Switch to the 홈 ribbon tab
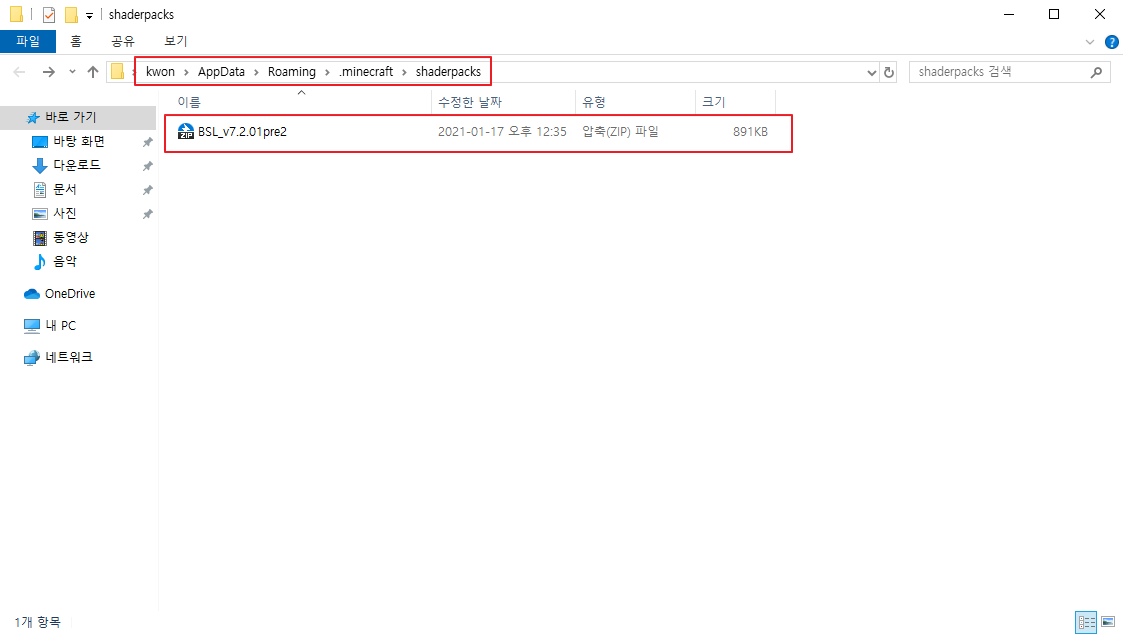Image resolution: width=1123 pixels, height=634 pixels. pos(76,42)
